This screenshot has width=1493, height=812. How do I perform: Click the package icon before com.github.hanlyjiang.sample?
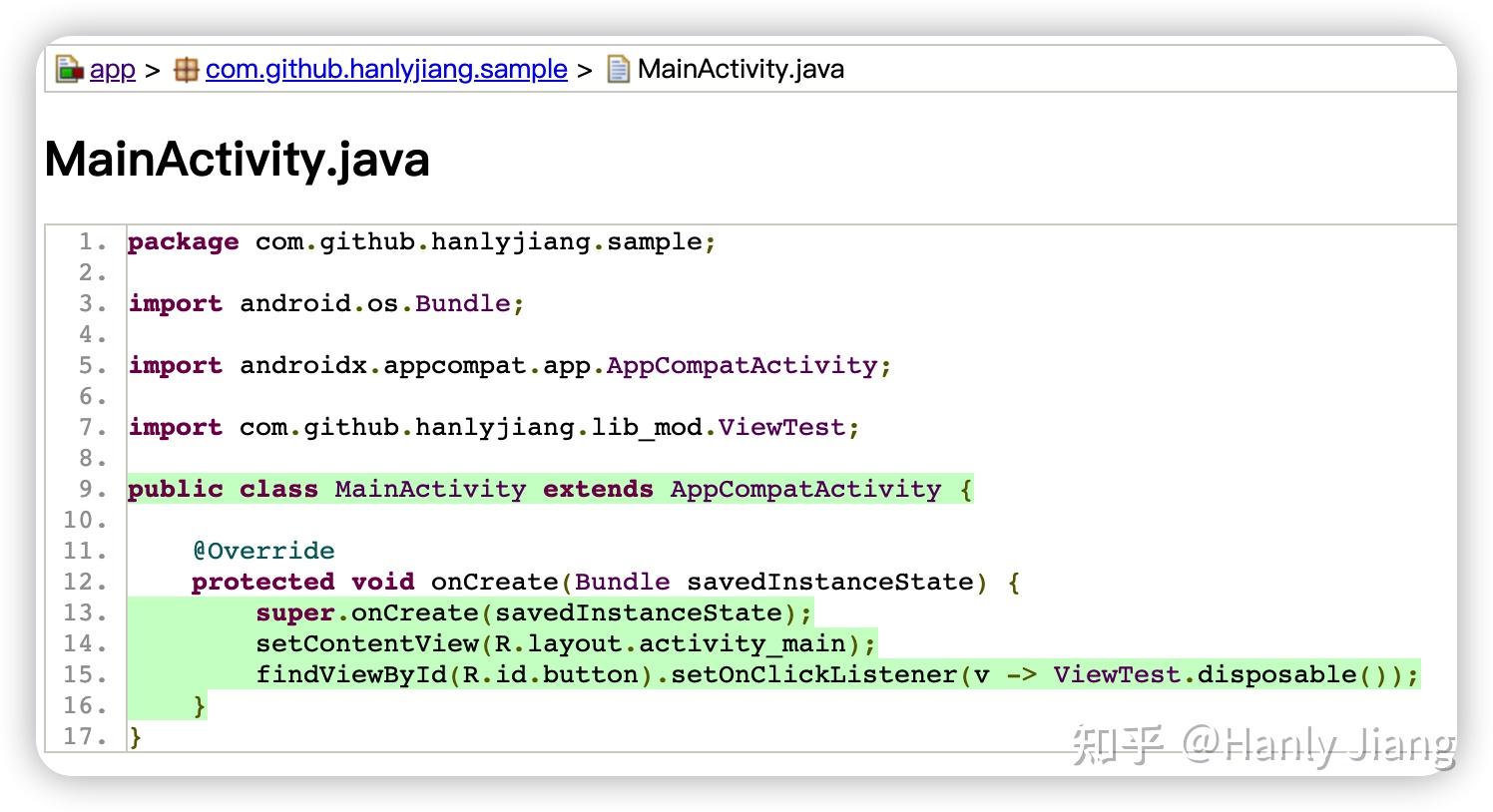click(x=186, y=68)
